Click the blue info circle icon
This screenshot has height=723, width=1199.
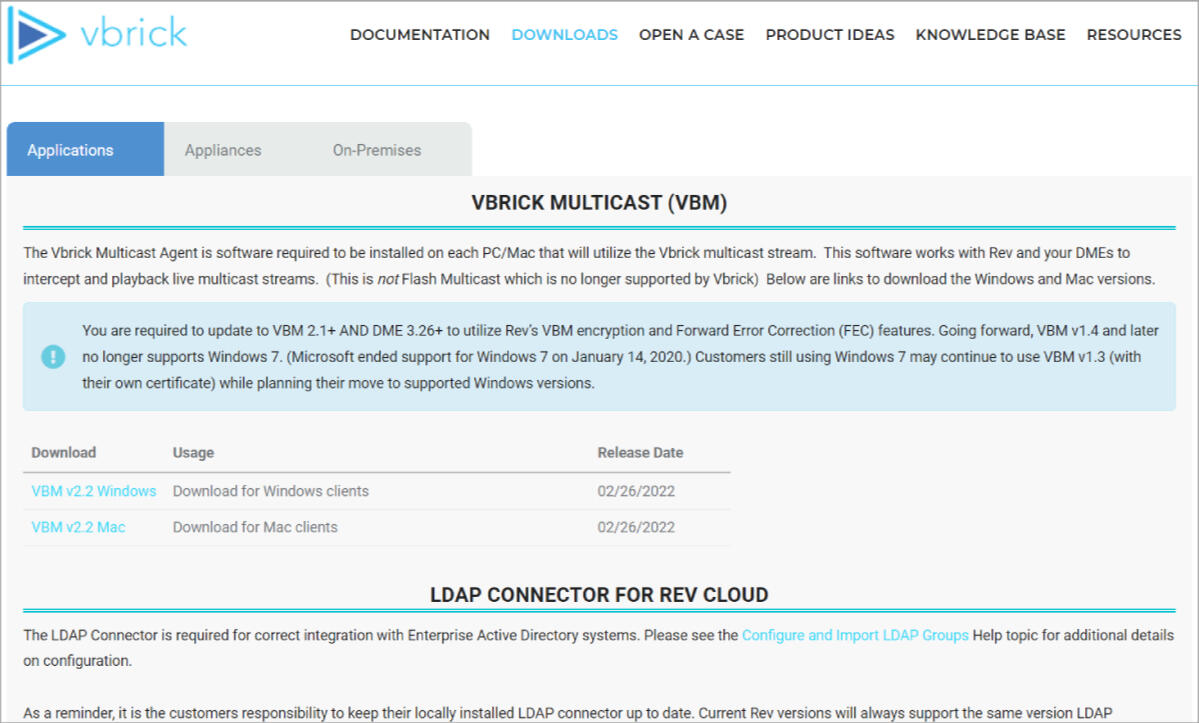(x=54, y=356)
